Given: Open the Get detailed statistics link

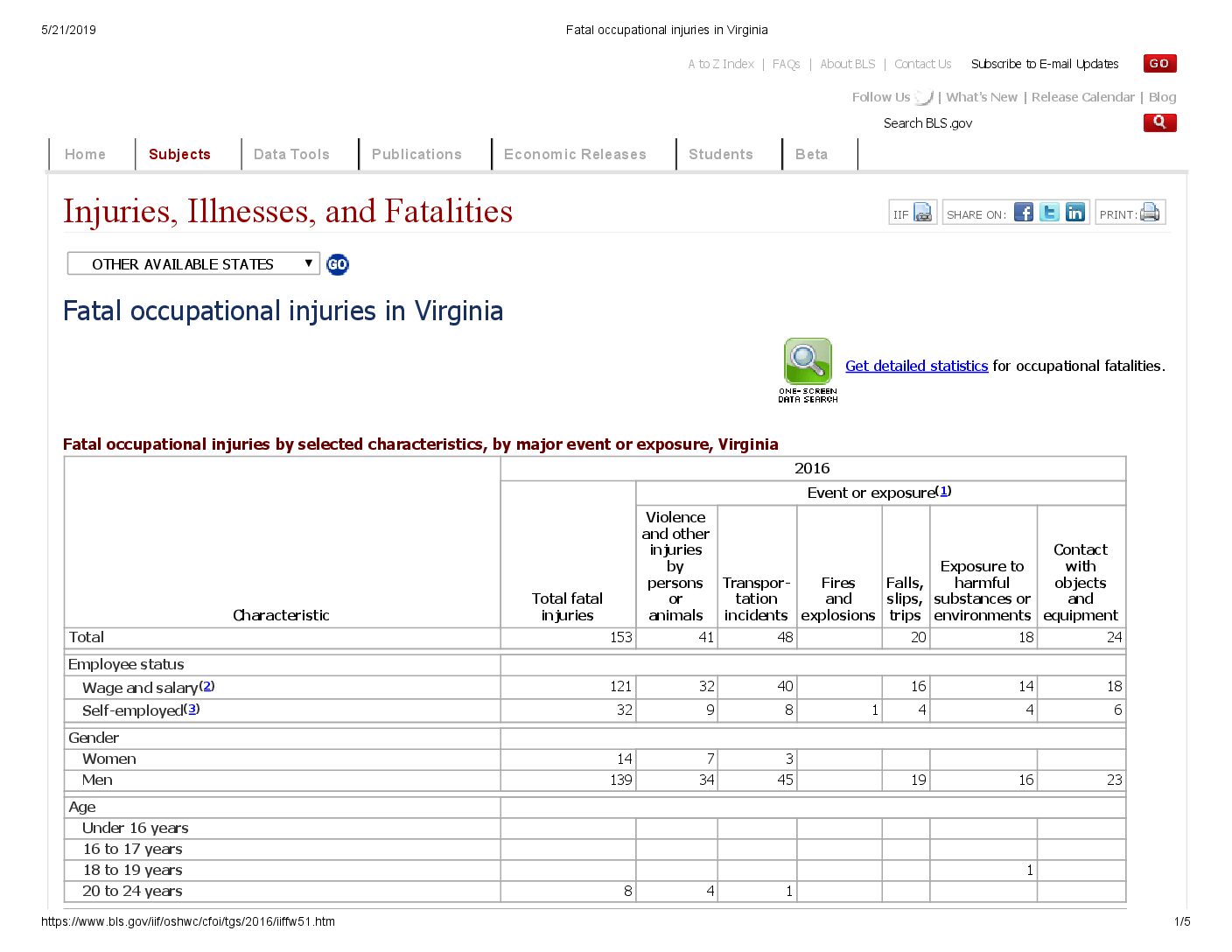Looking at the screenshot, I should 916,366.
